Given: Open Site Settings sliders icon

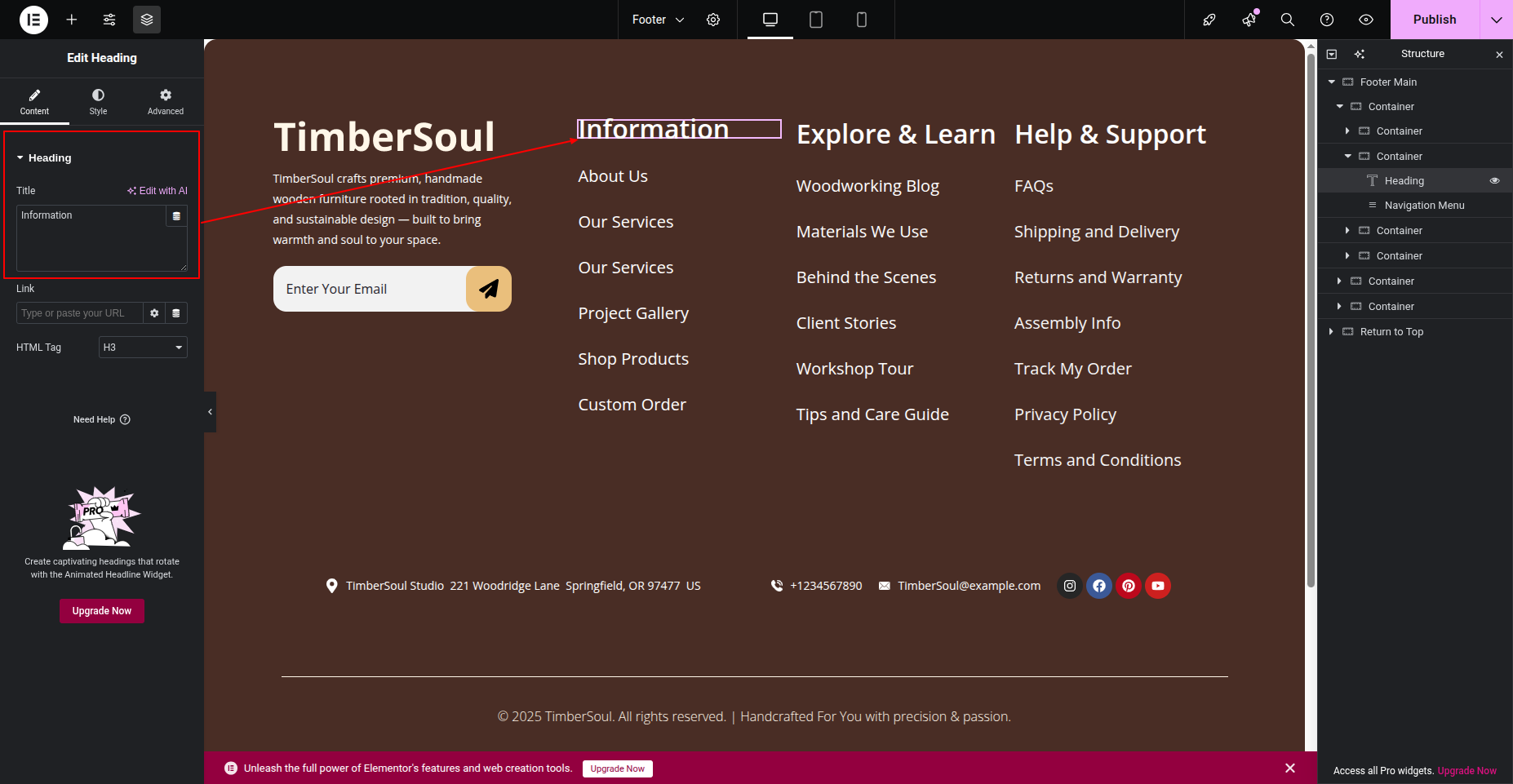Looking at the screenshot, I should (109, 20).
